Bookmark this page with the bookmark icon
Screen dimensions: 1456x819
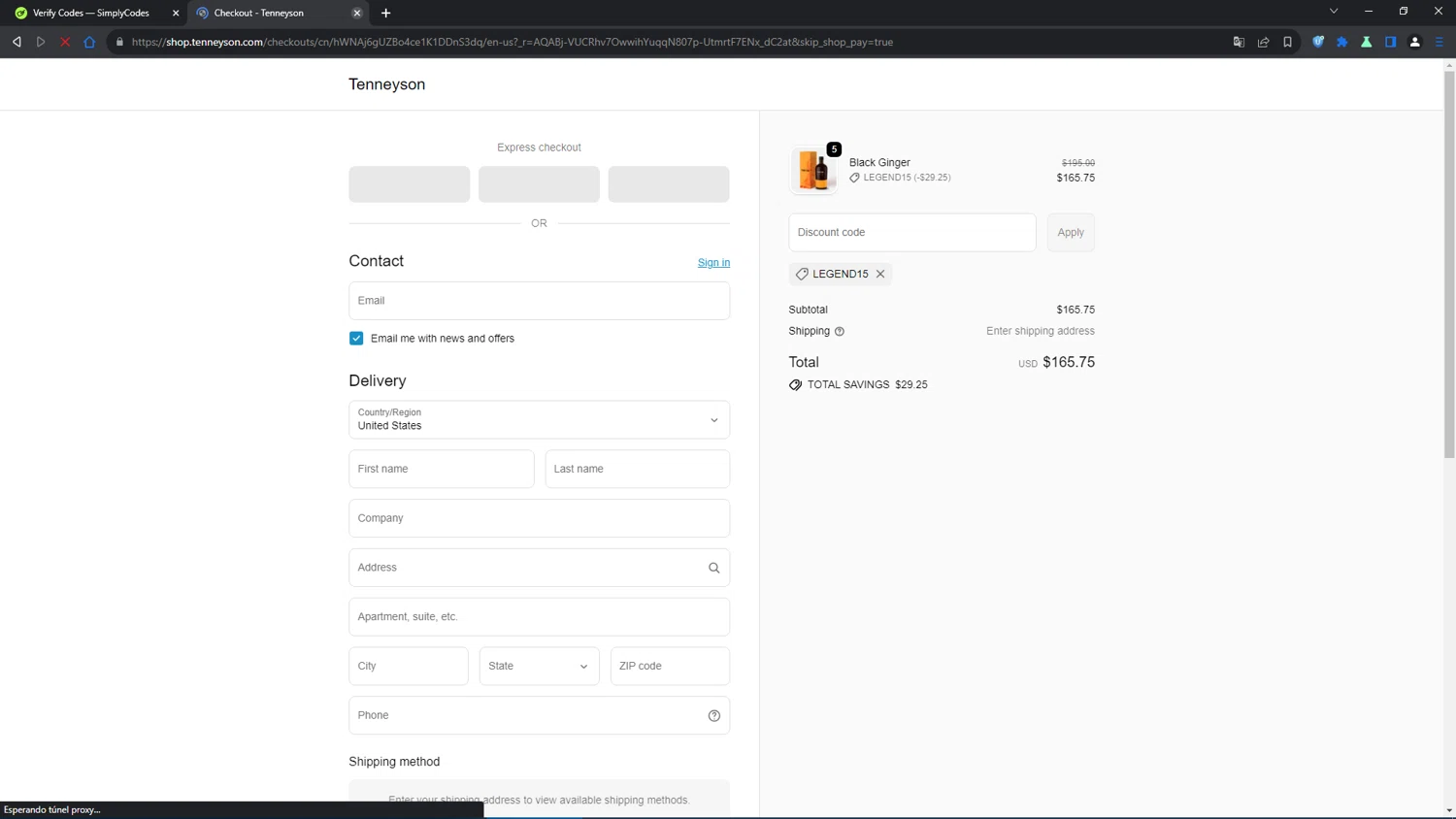pyautogui.click(x=1287, y=42)
